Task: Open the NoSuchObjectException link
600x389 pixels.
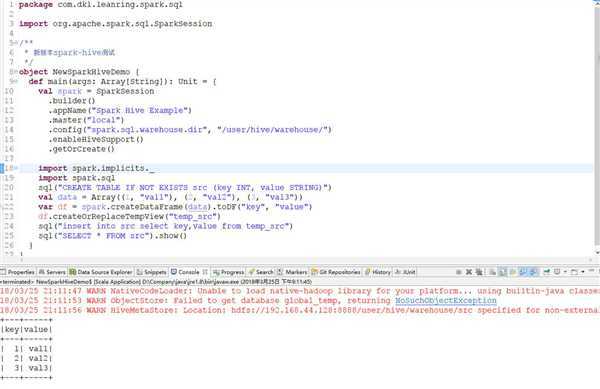Action: (x=446, y=301)
